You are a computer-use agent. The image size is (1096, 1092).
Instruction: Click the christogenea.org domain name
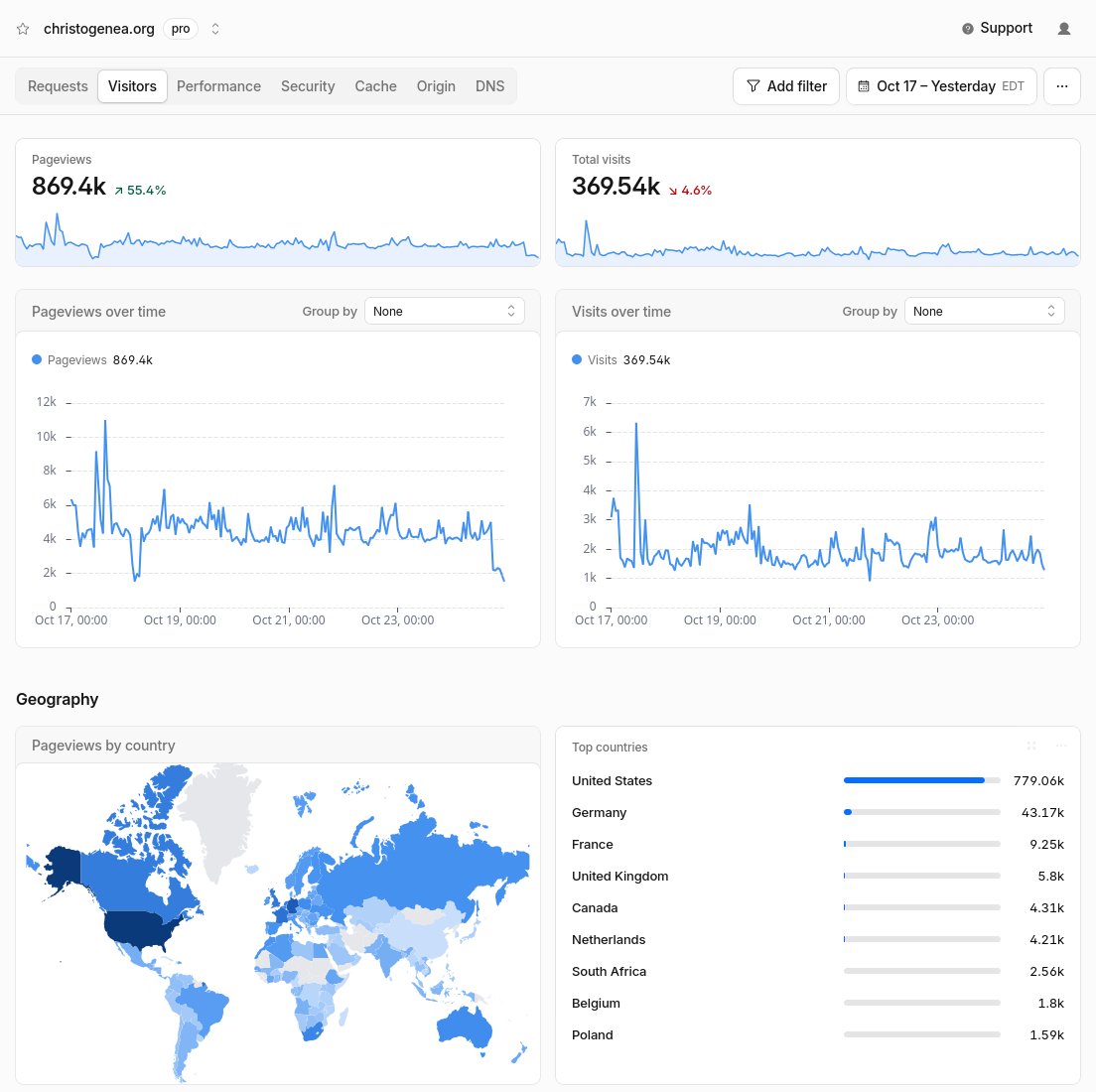pos(99,29)
